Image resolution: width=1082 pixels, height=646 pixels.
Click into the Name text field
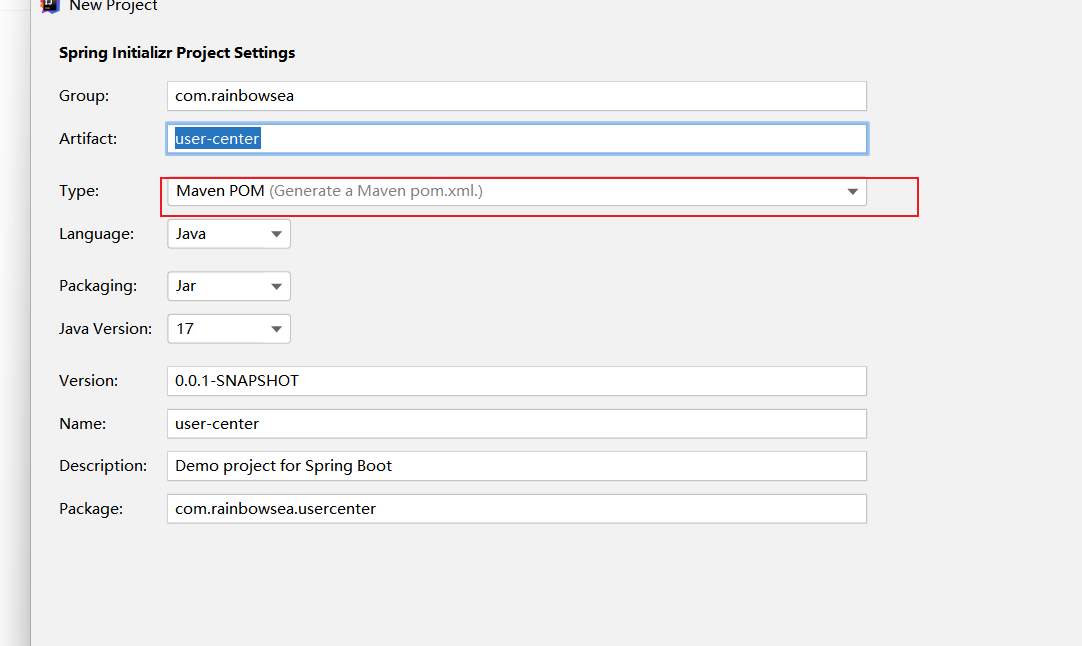[516, 424]
